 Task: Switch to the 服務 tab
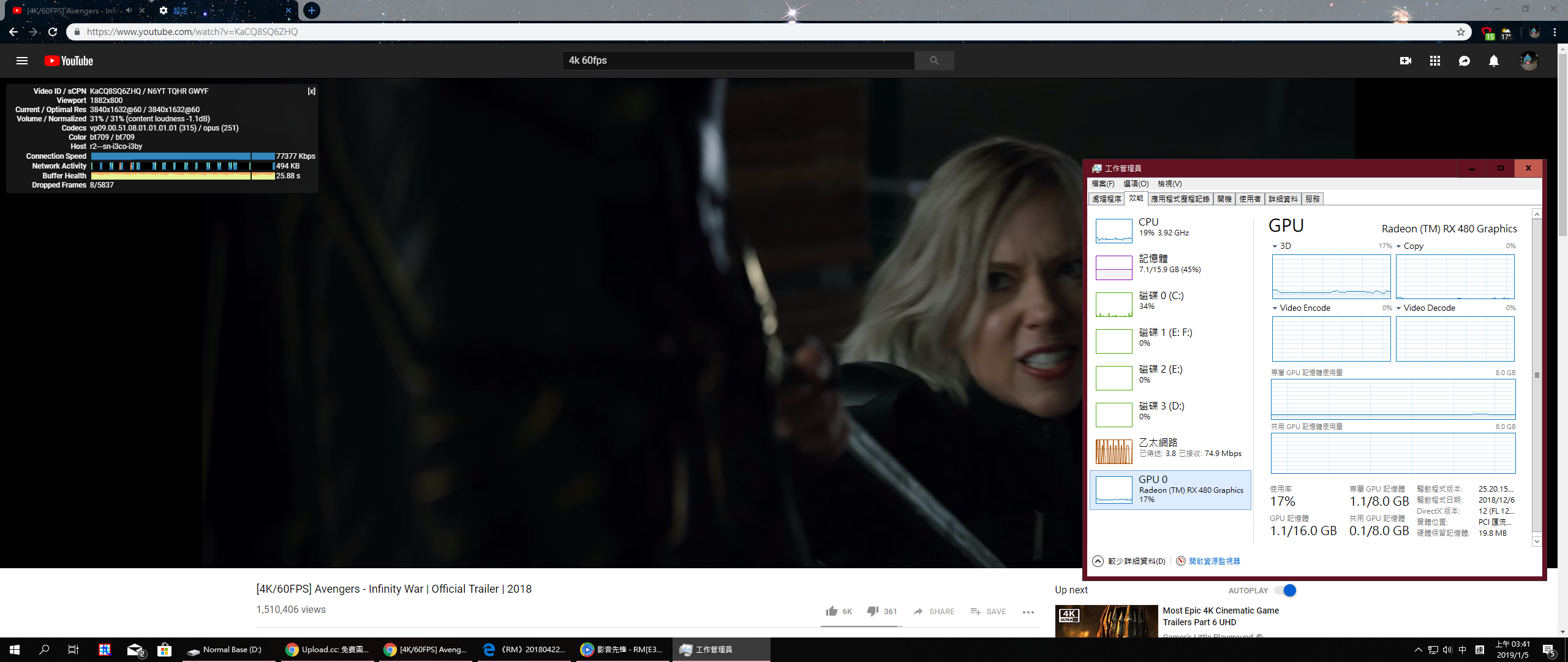pyautogui.click(x=1313, y=199)
